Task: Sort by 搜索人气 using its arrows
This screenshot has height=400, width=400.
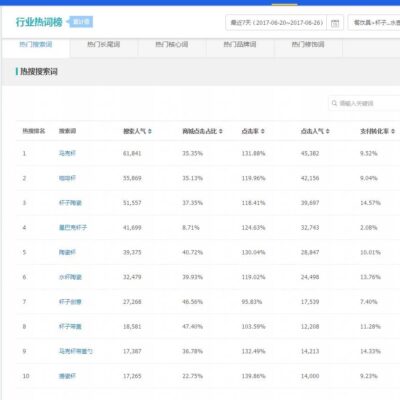Action: click(x=150, y=131)
